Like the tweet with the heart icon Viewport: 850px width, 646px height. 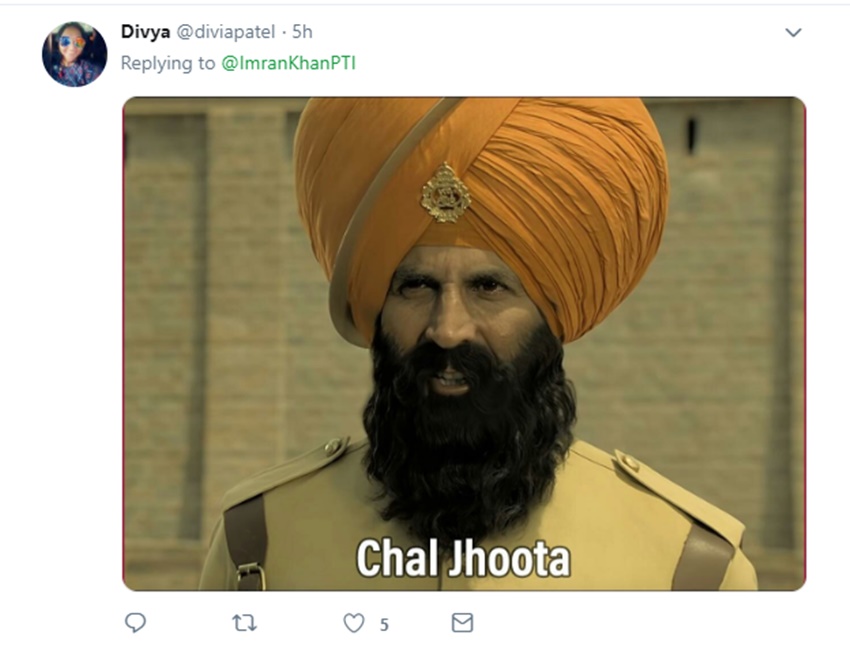pyautogui.click(x=354, y=623)
